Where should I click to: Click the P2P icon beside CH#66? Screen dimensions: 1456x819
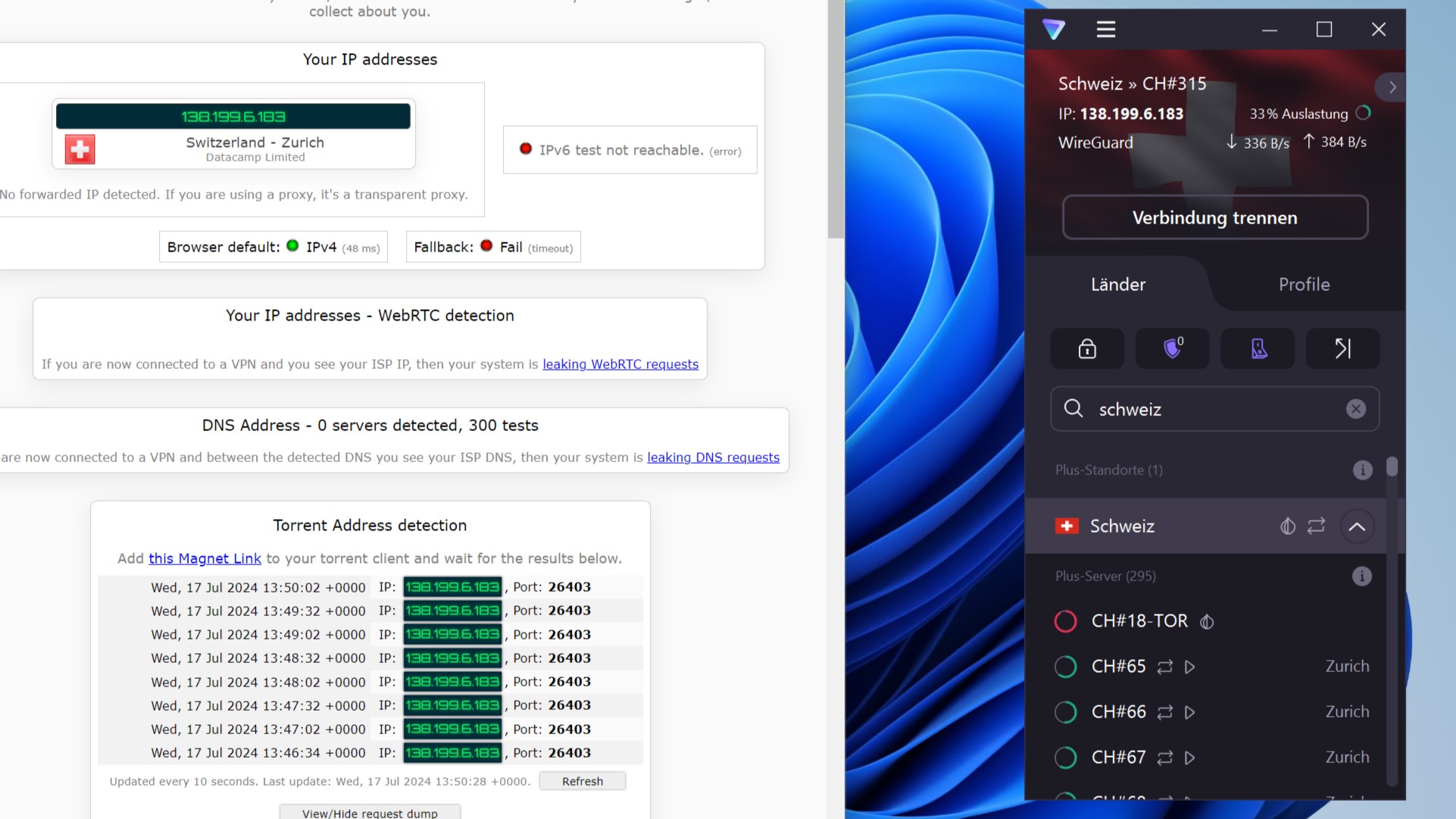point(1165,712)
